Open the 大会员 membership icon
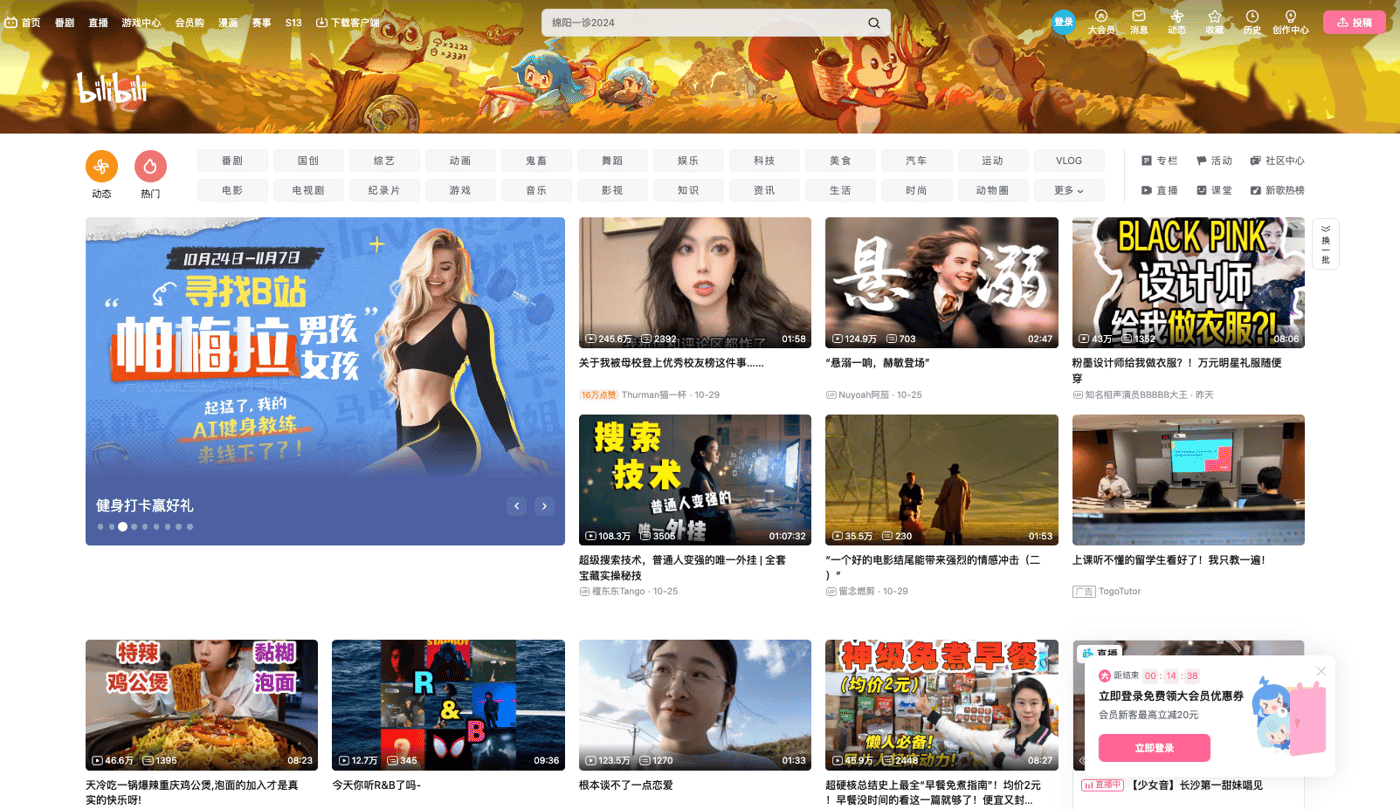Viewport: 1400px width, 809px height. coord(1100,21)
